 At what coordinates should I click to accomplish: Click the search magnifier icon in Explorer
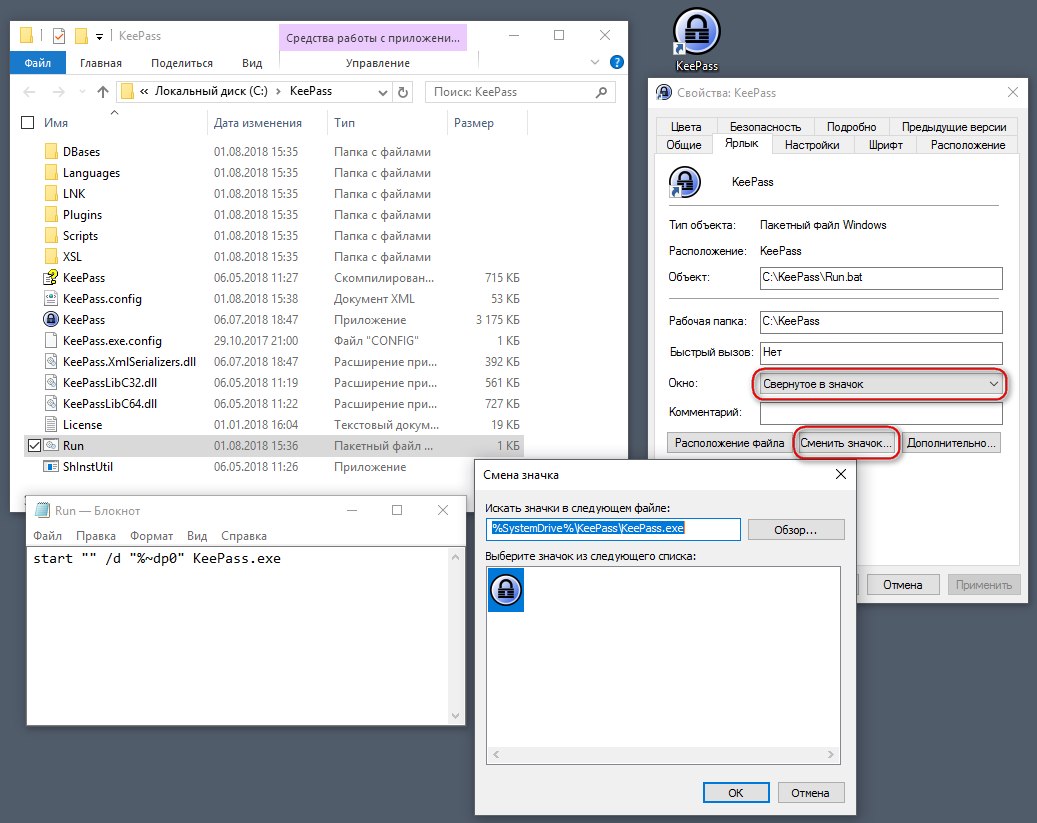[601, 92]
